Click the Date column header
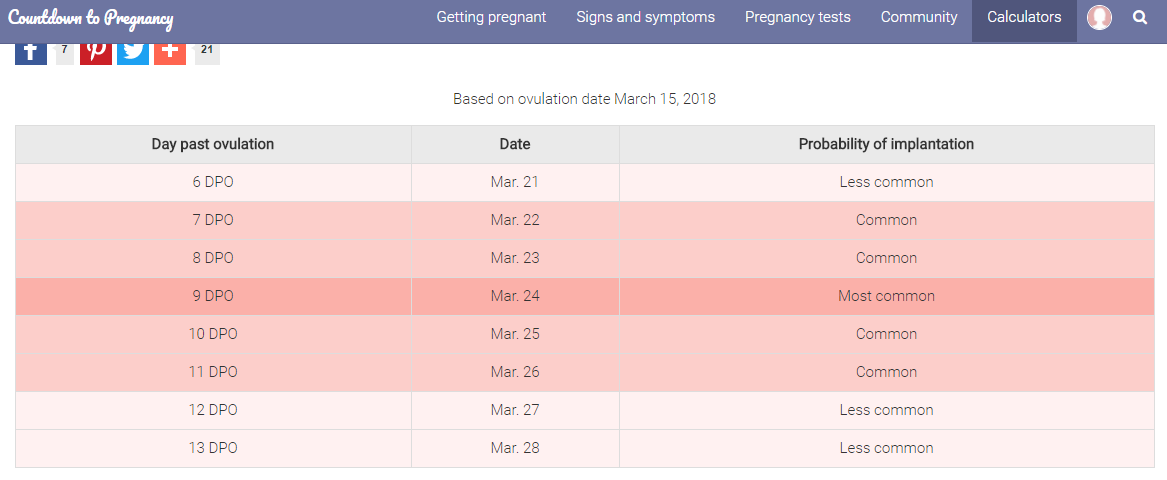 click(x=515, y=144)
